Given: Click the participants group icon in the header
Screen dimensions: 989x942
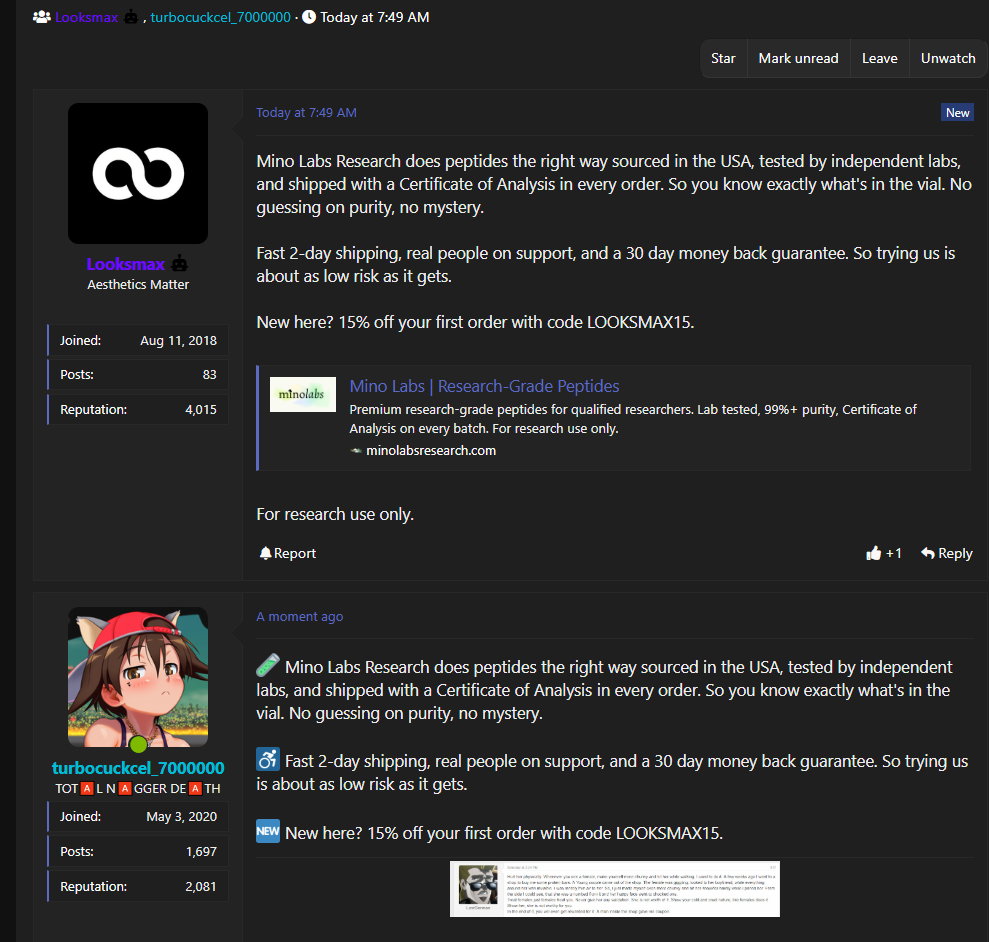Looking at the screenshot, I should [42, 17].
